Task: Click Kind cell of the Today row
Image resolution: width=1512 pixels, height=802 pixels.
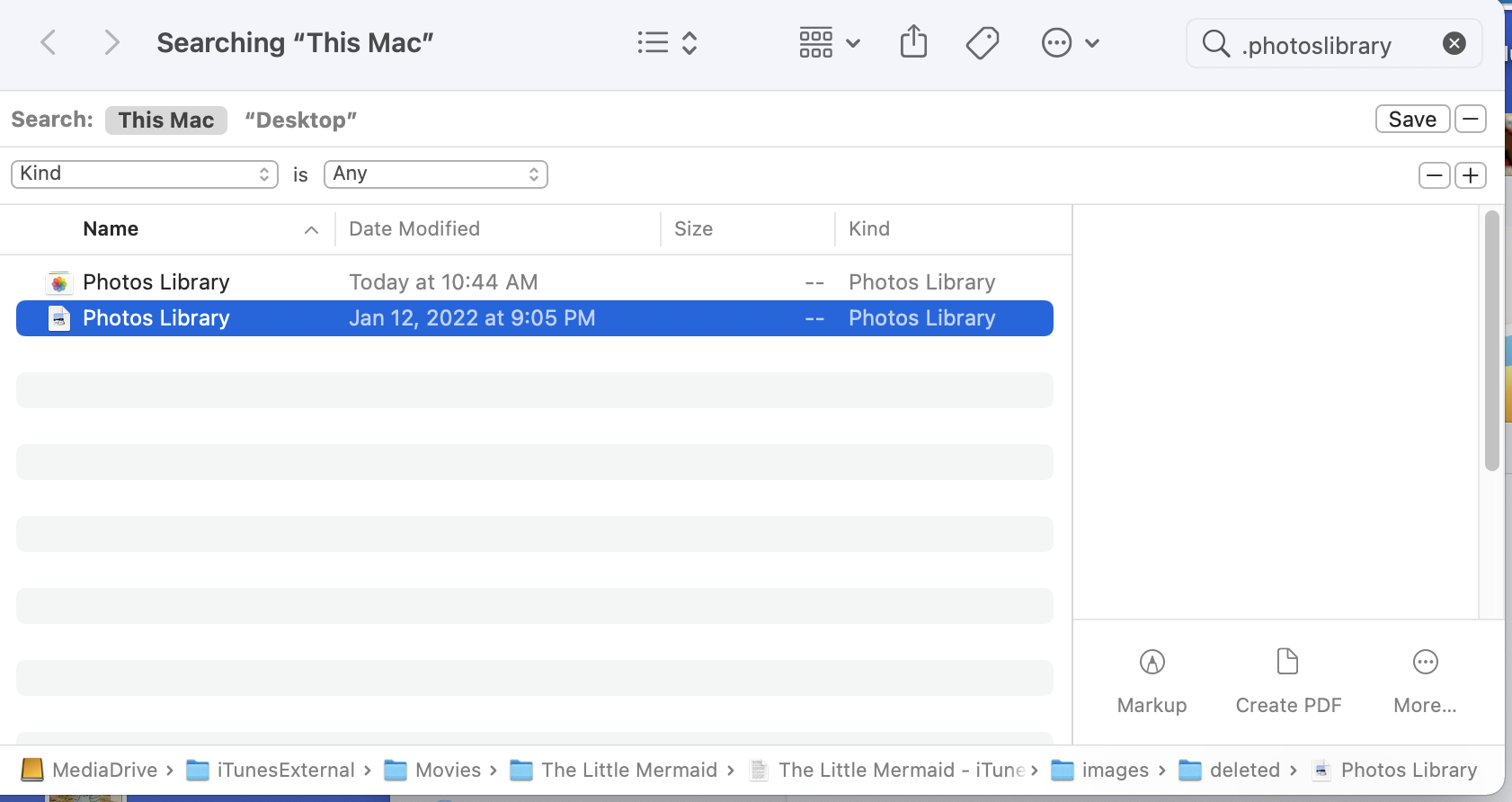Action: pyautogui.click(x=922, y=282)
